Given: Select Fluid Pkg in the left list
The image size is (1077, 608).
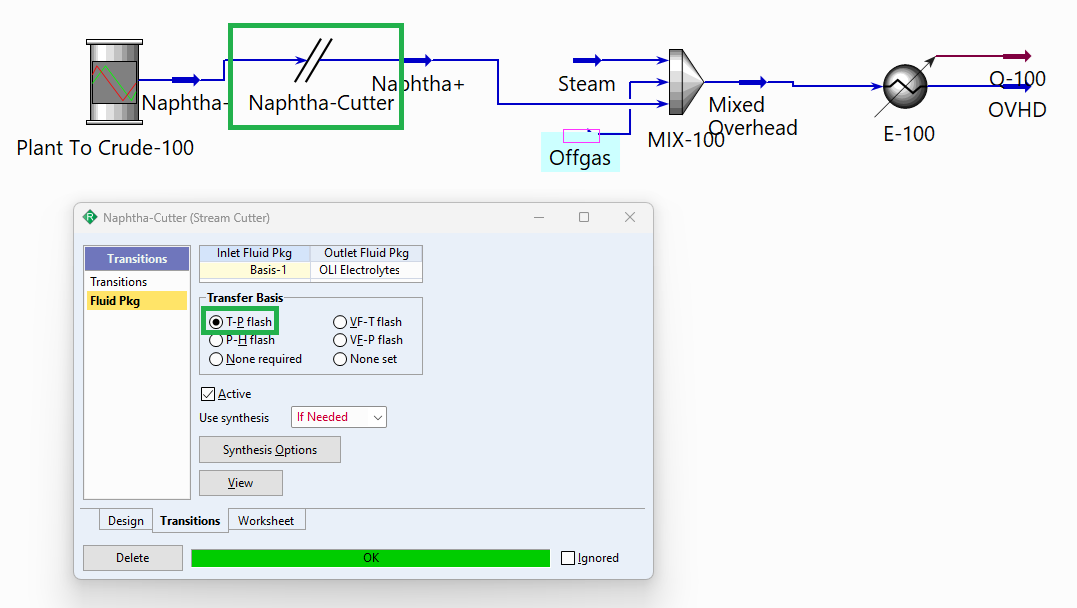Looking at the screenshot, I should tap(137, 301).
